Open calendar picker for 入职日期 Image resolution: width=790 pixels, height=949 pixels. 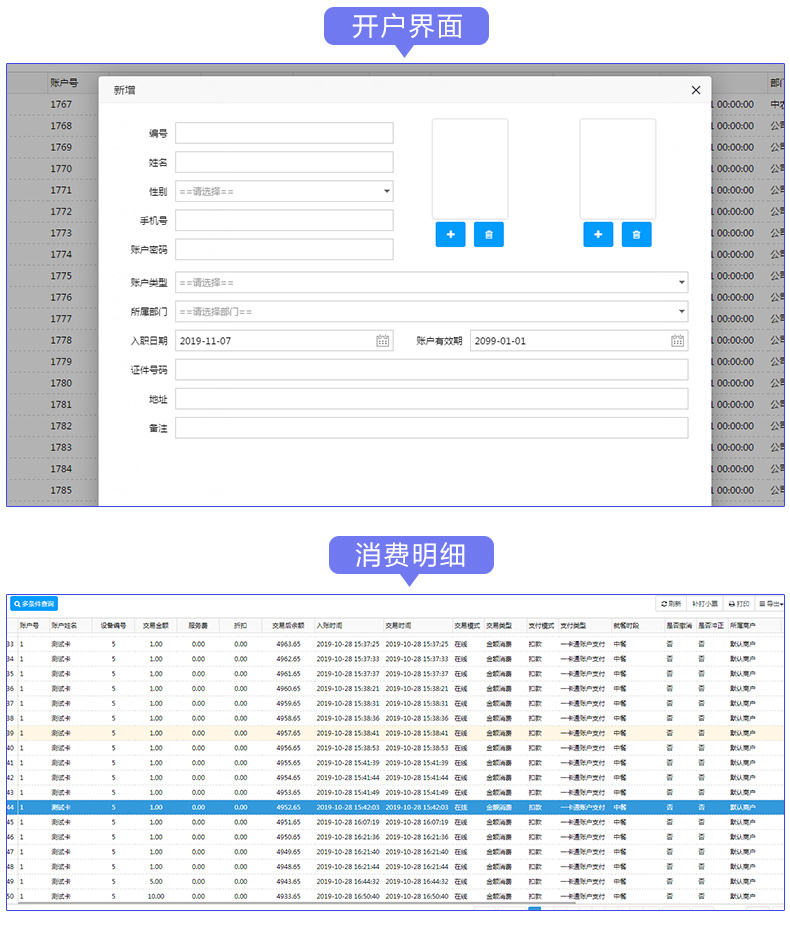382,341
